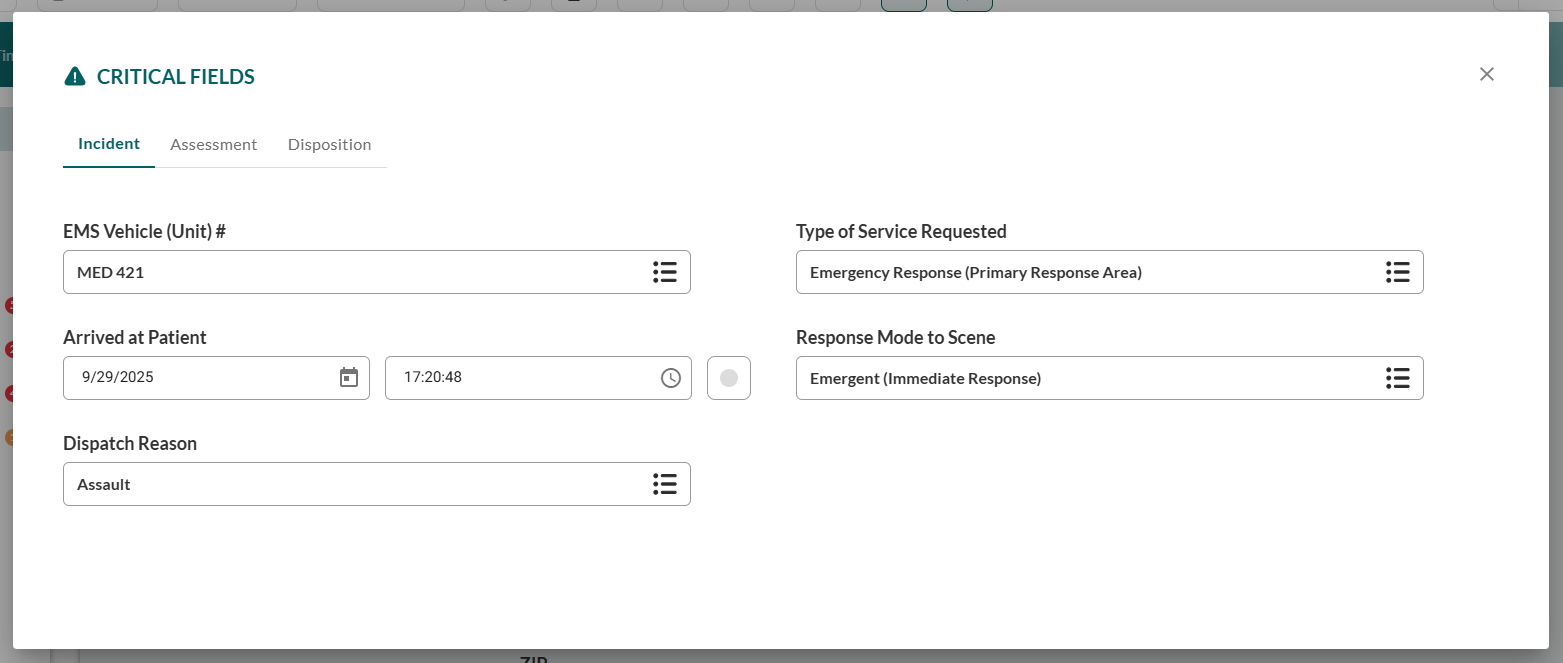Click the EMS Vehicle field showing MED 421
Screen dimensions: 1563x663
coord(300,272)
